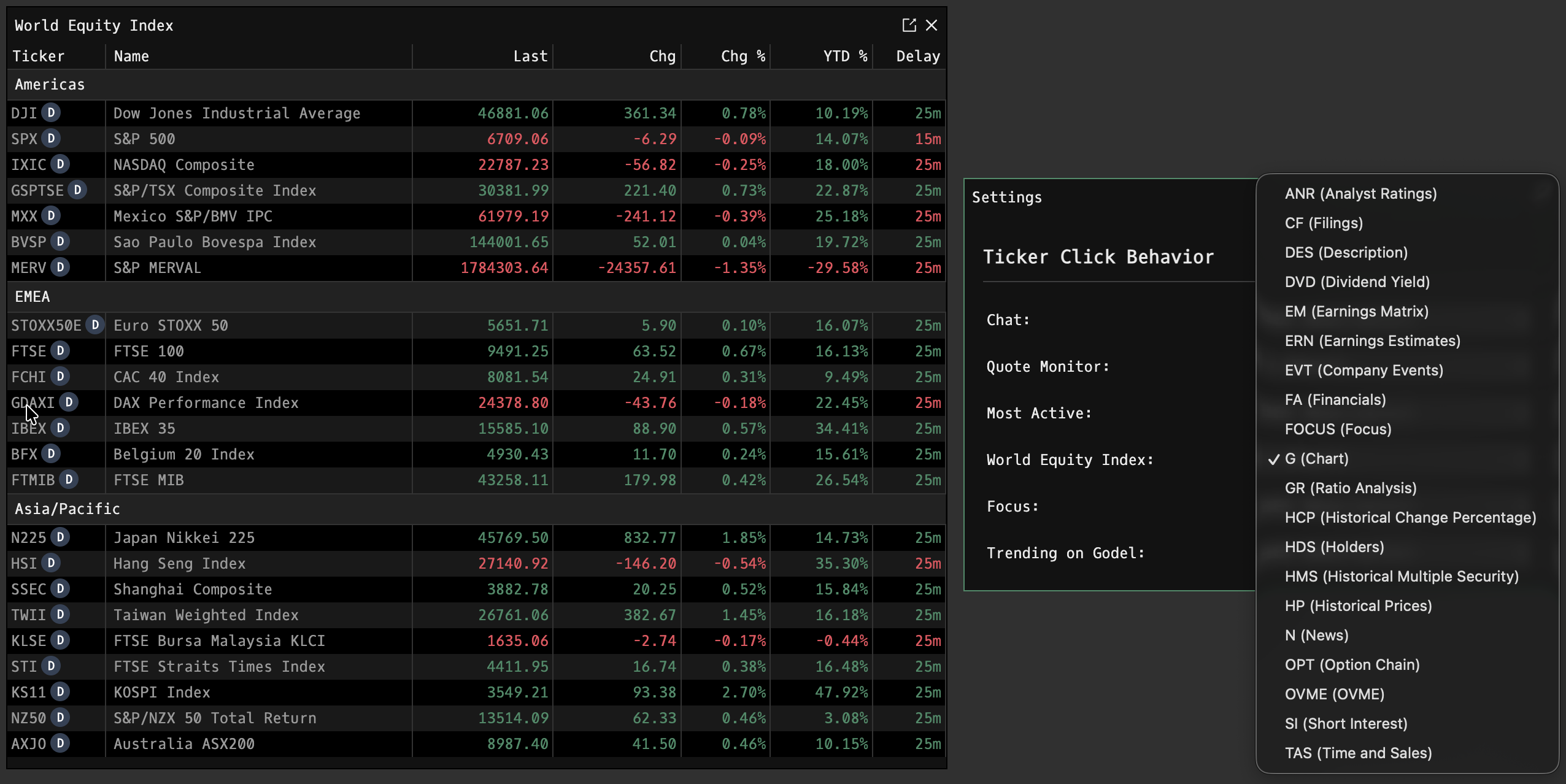Click the D badge next to MERV
The width and height of the screenshot is (1566, 784).
tap(60, 267)
